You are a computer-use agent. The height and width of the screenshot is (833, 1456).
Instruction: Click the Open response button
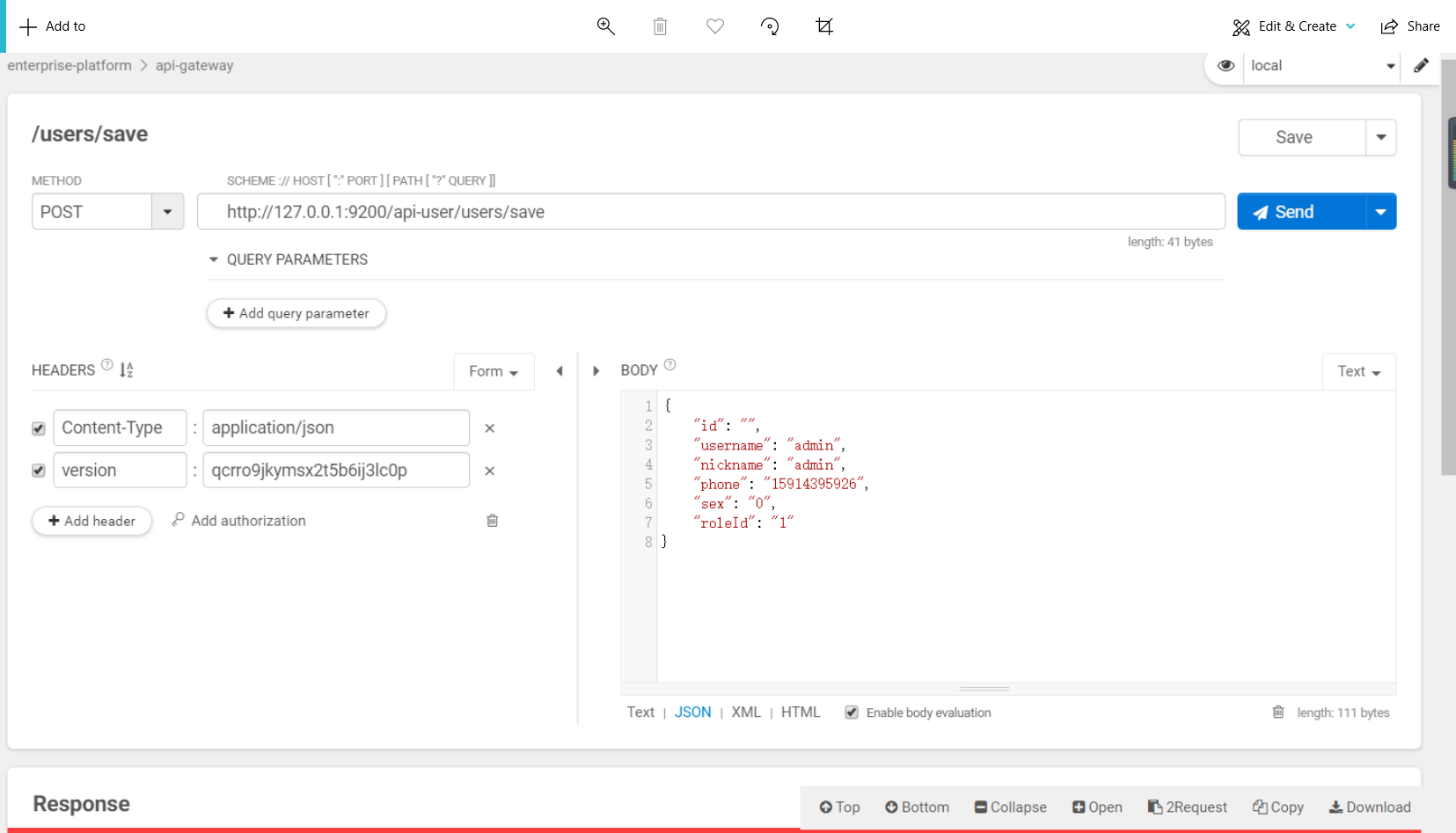click(1097, 807)
